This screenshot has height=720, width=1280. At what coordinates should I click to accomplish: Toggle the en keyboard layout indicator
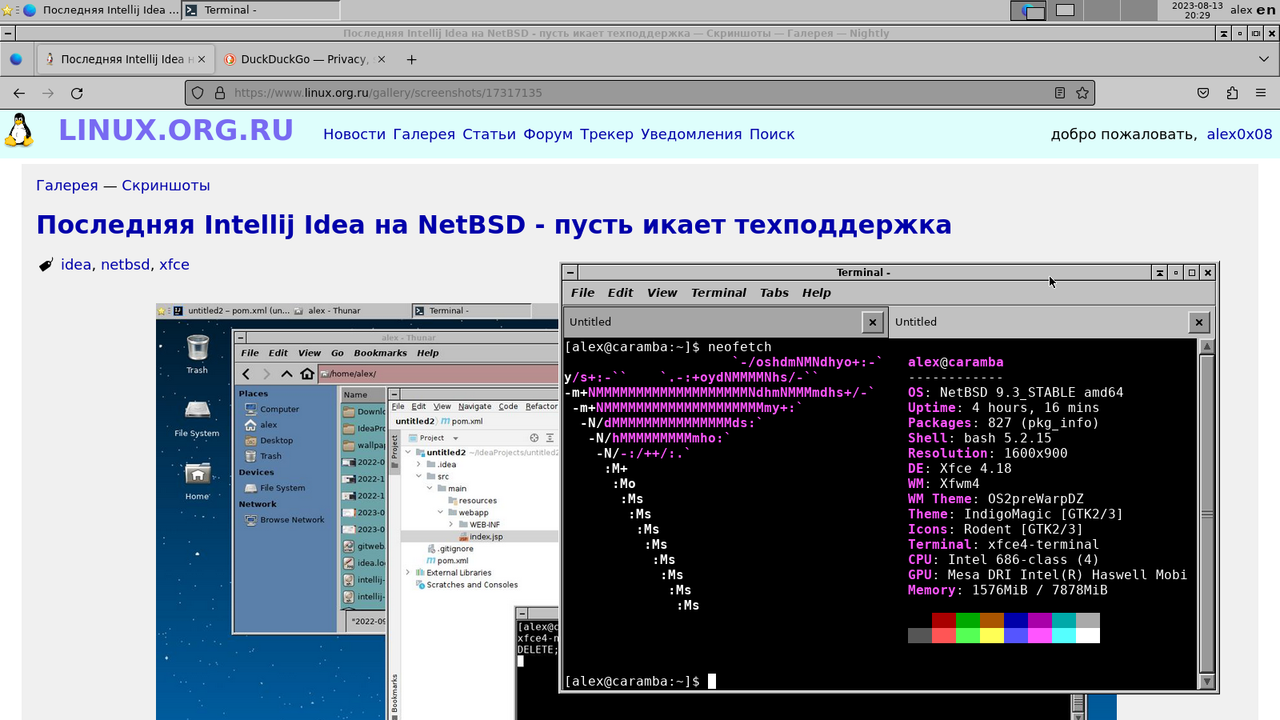coord(1266,10)
